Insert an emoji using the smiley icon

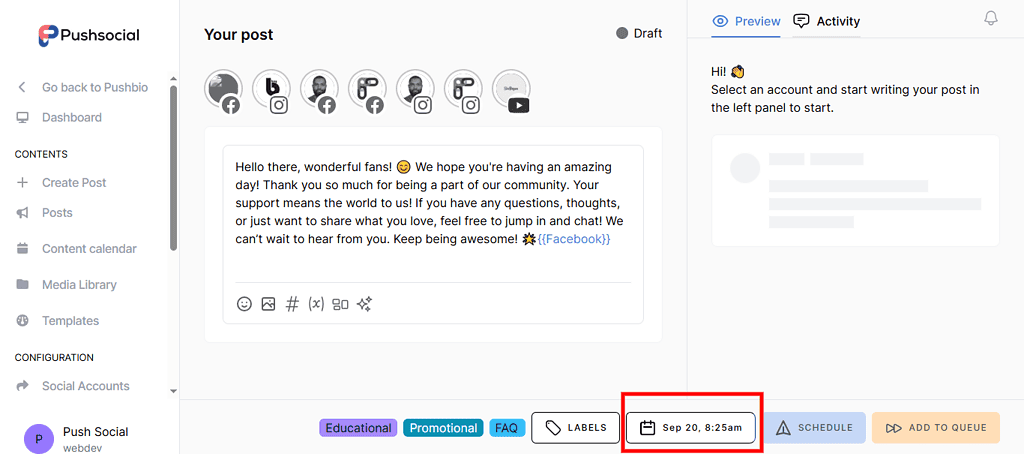click(x=244, y=304)
